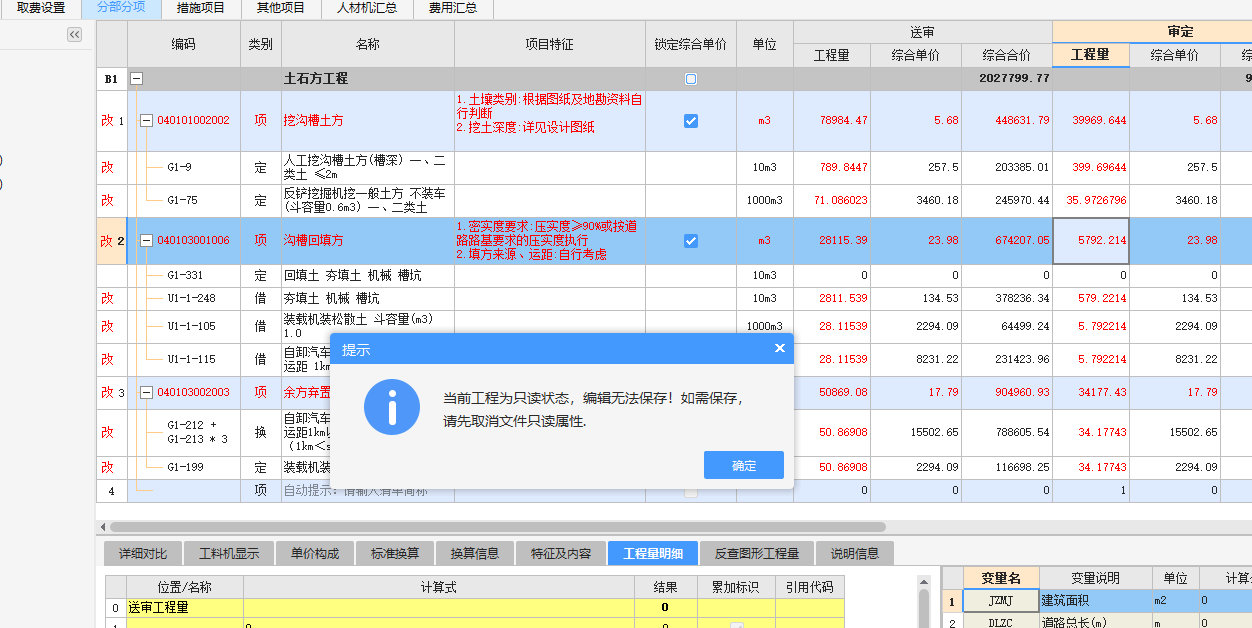Click the 编码 column header
Viewport: 1252px width, 628px height.
point(184,45)
